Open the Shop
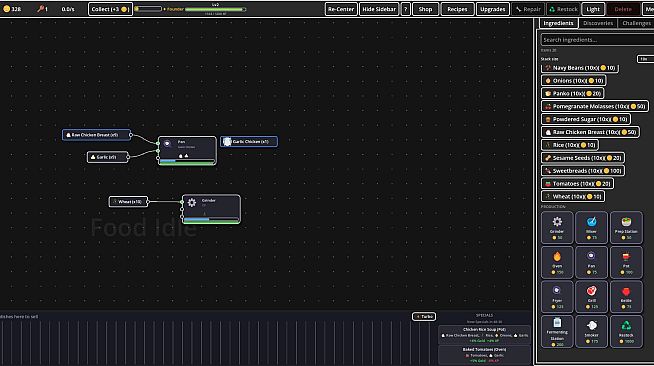This screenshot has width=654, height=366. click(x=425, y=9)
